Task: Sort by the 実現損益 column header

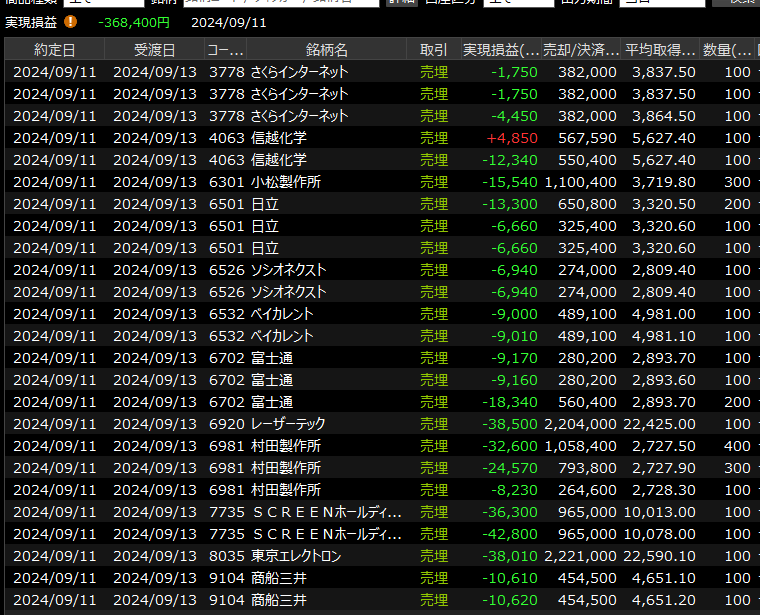Action: click(502, 50)
